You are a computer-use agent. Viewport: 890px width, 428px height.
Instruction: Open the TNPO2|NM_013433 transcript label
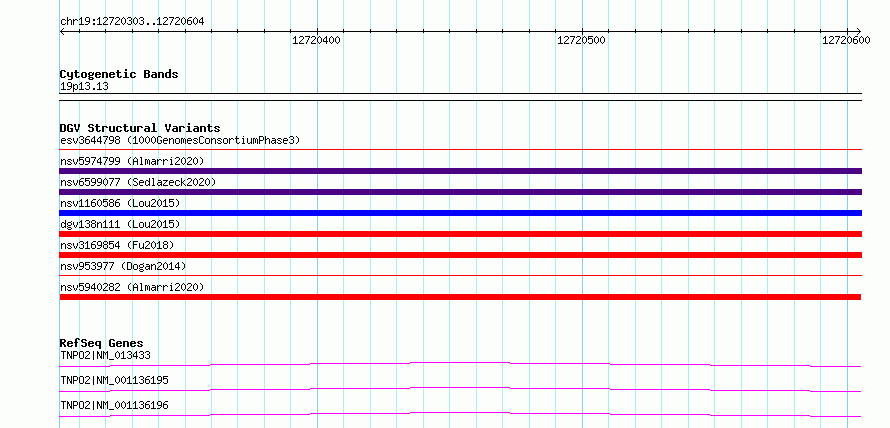[105, 355]
